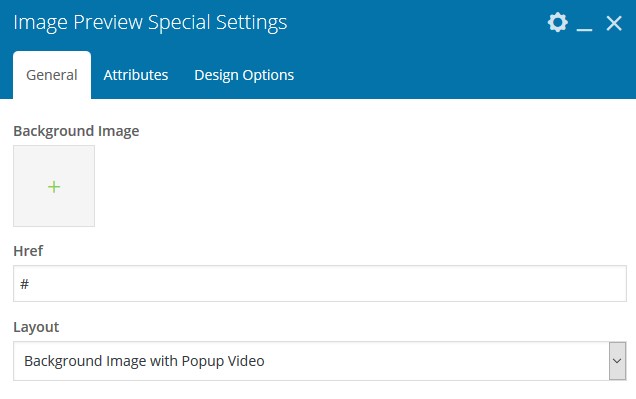Click the green plus add-image icon

tap(54, 187)
